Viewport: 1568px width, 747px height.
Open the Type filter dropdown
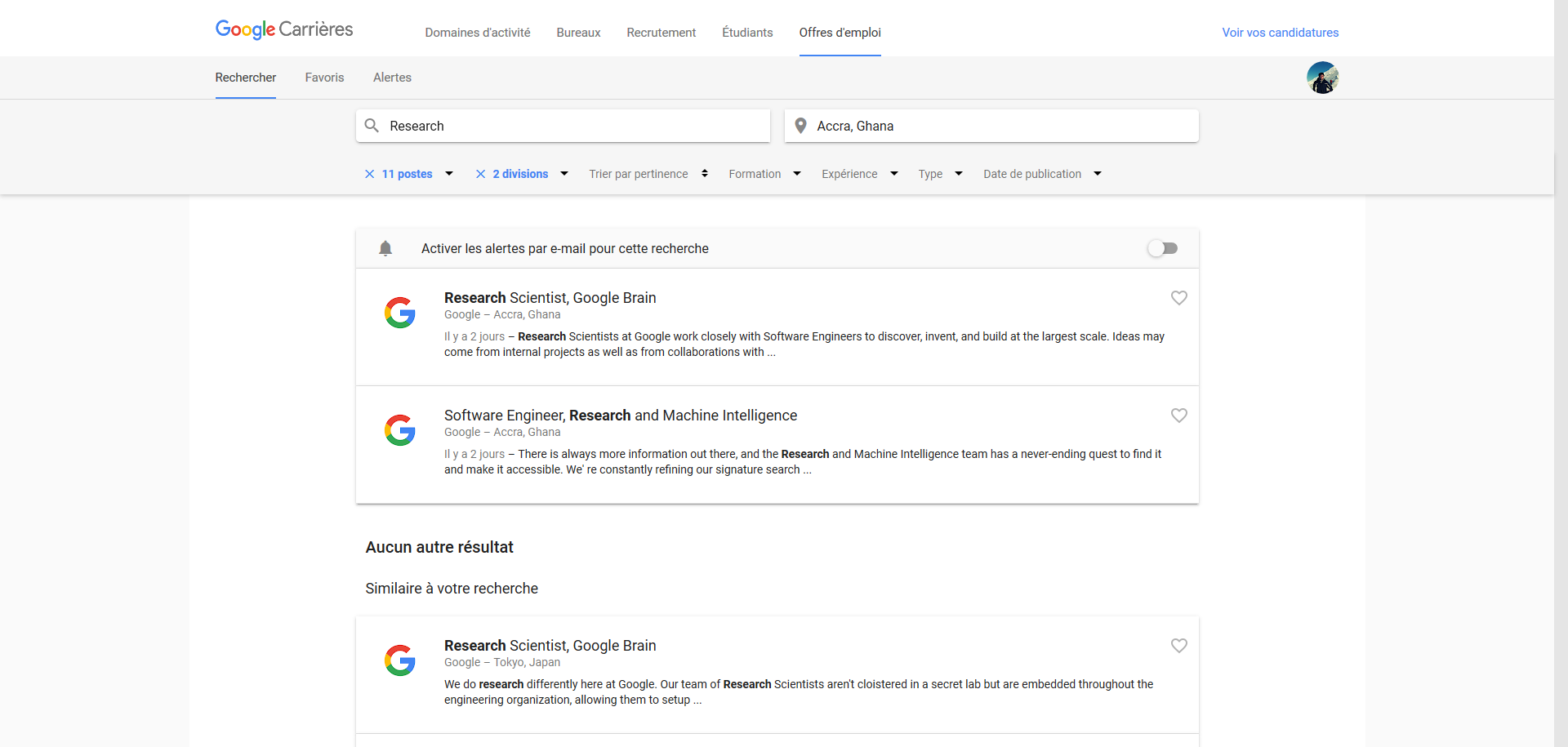click(x=940, y=174)
